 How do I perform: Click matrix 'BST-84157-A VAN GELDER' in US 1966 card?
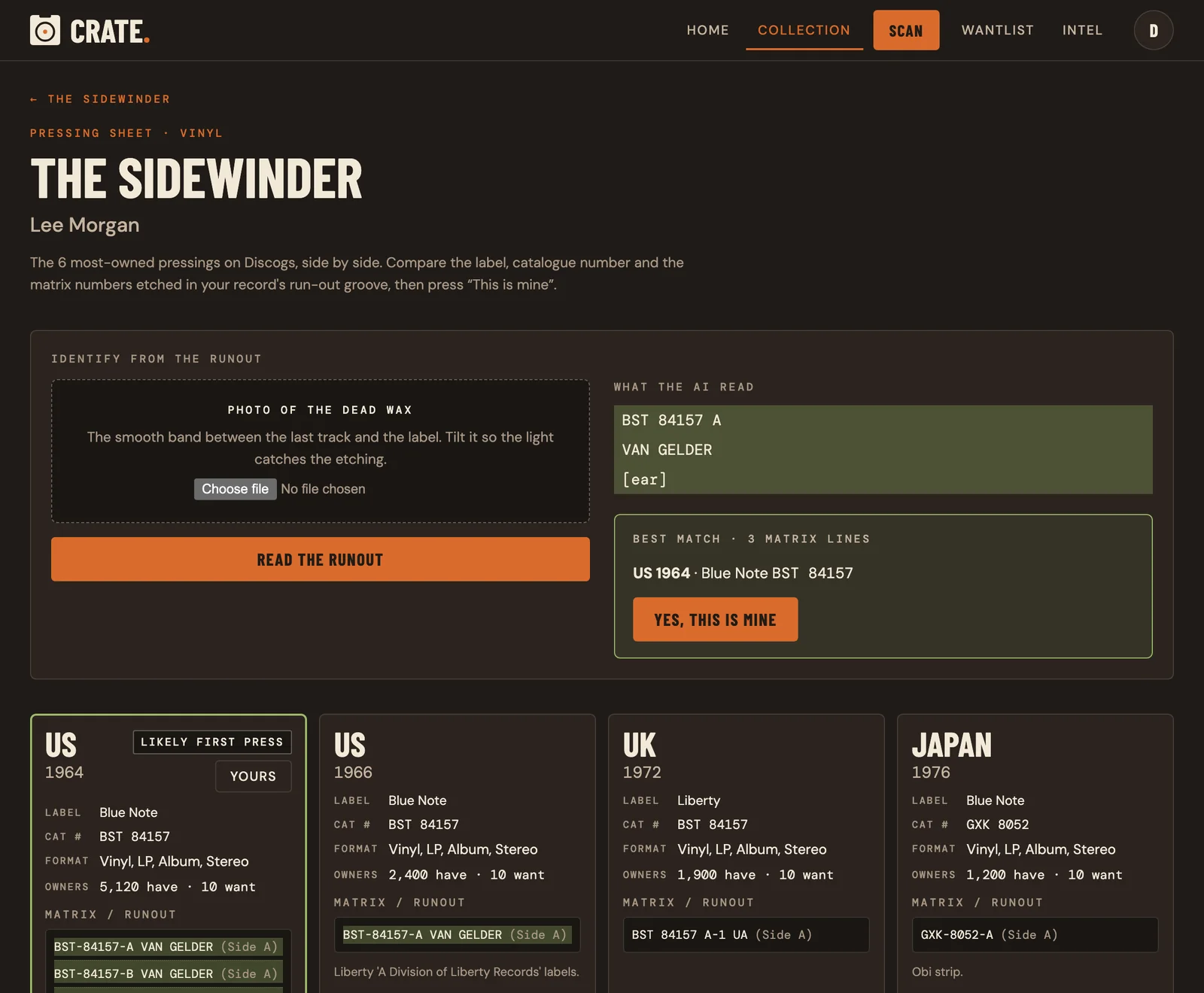457,934
